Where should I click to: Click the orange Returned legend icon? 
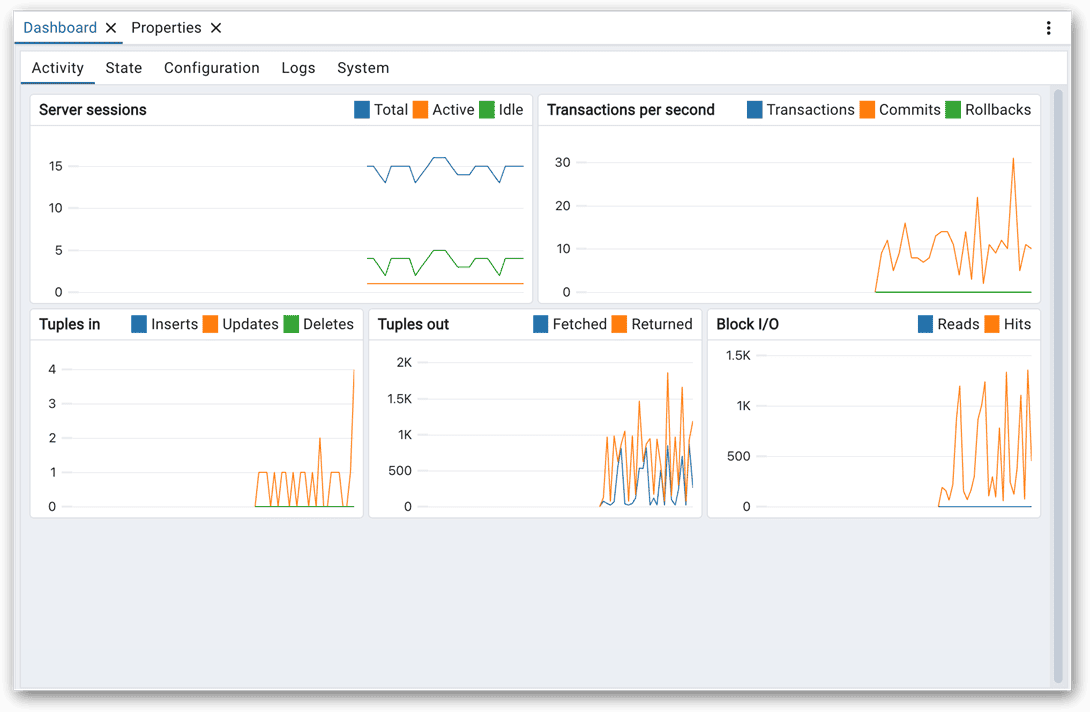(621, 323)
